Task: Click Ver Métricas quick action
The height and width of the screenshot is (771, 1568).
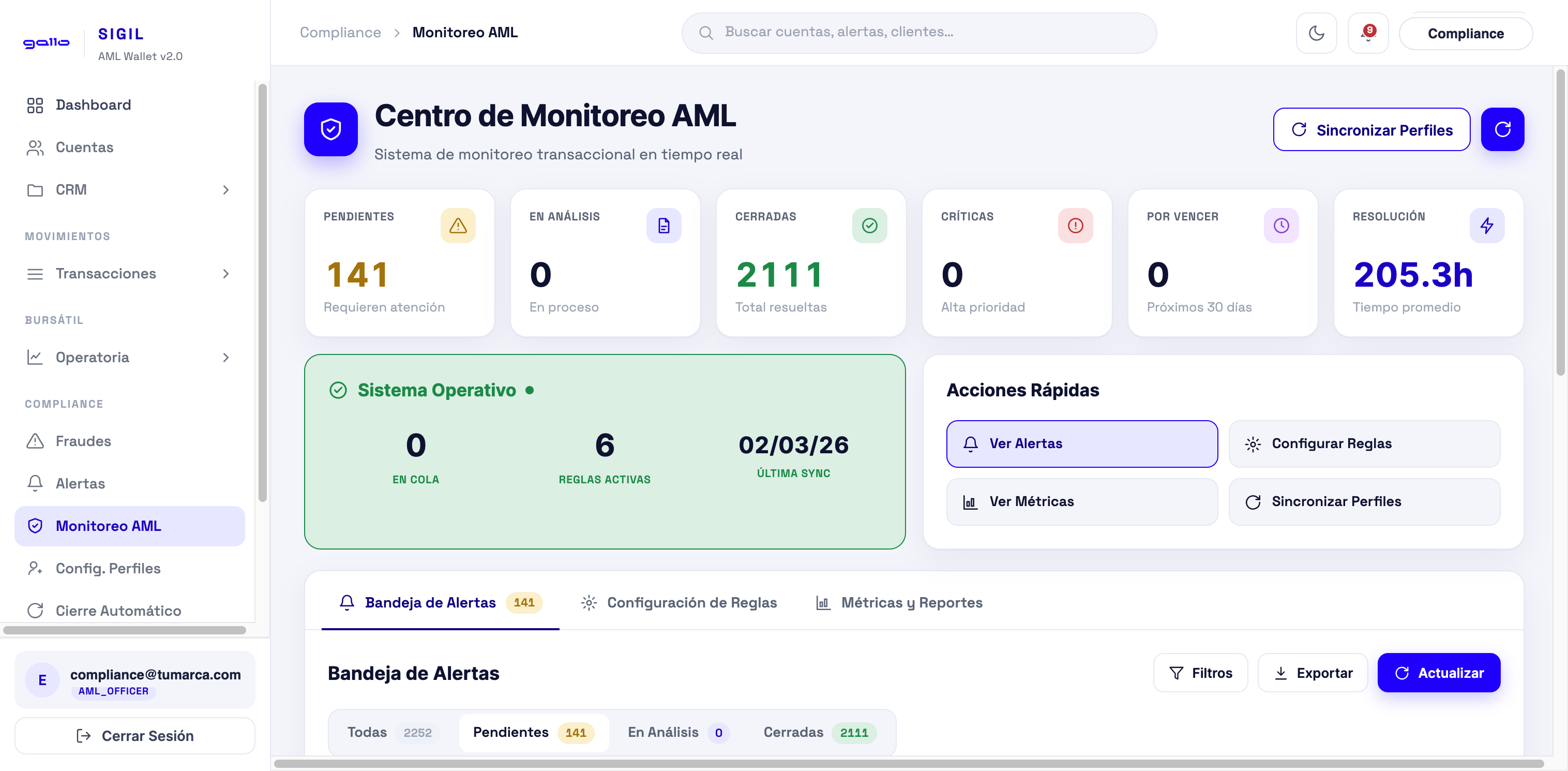Action: click(1082, 502)
